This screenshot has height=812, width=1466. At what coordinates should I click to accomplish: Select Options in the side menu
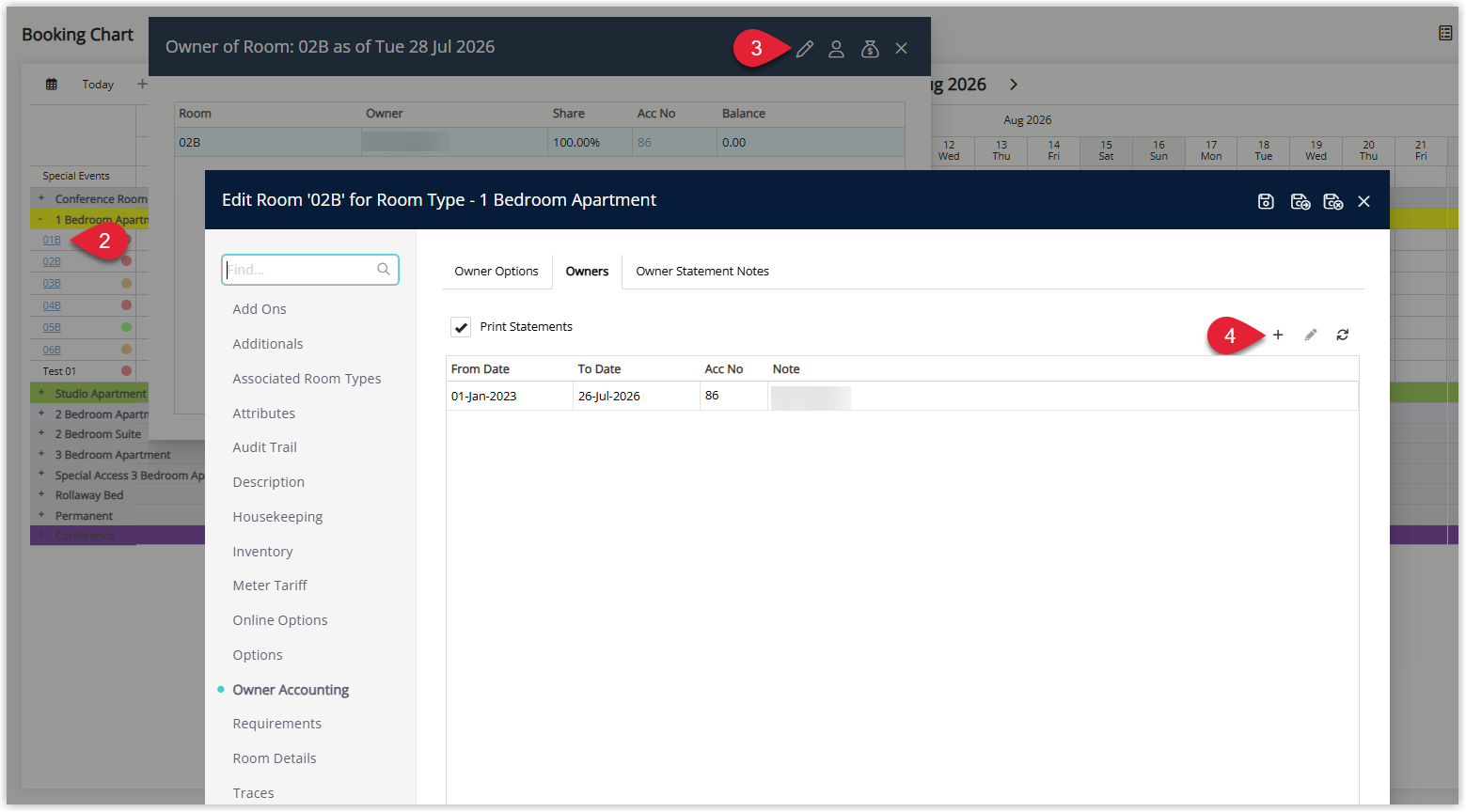(258, 655)
